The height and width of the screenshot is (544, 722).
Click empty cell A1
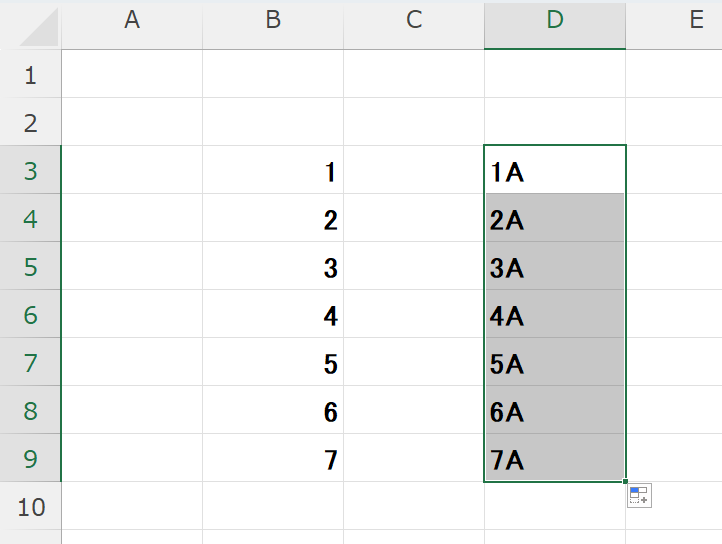click(x=132, y=75)
